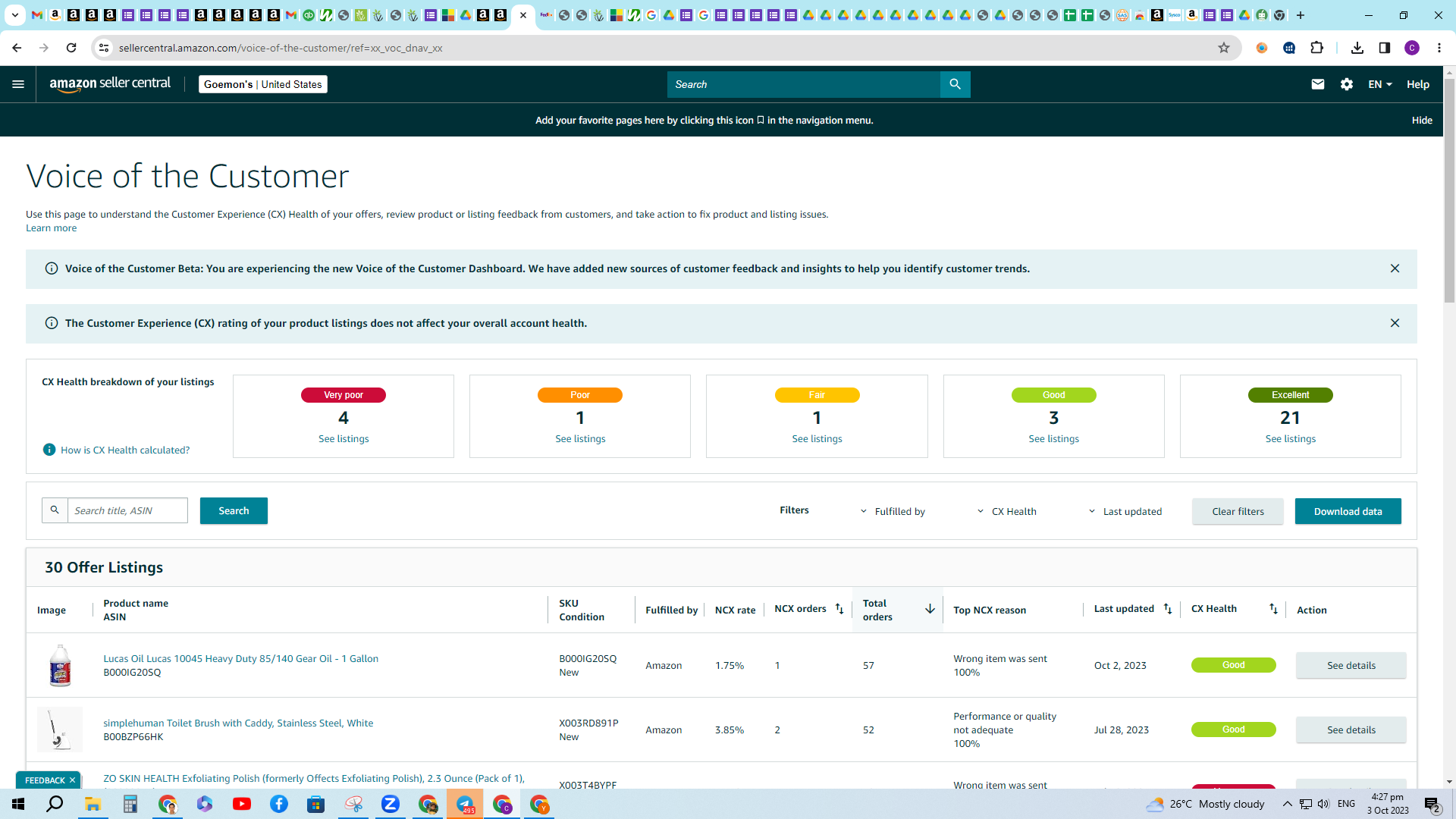The width and height of the screenshot is (1456, 819).
Task: Open Windows Start menu
Action: (18, 804)
